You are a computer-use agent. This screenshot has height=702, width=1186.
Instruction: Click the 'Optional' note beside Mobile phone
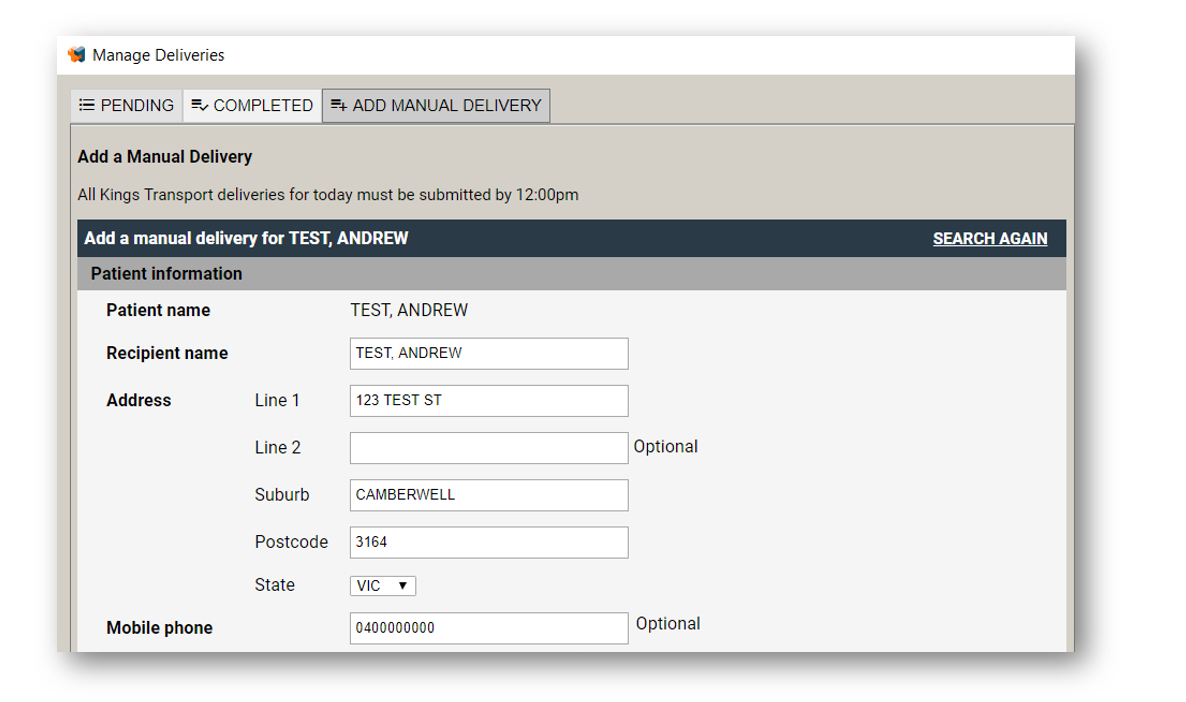(668, 623)
